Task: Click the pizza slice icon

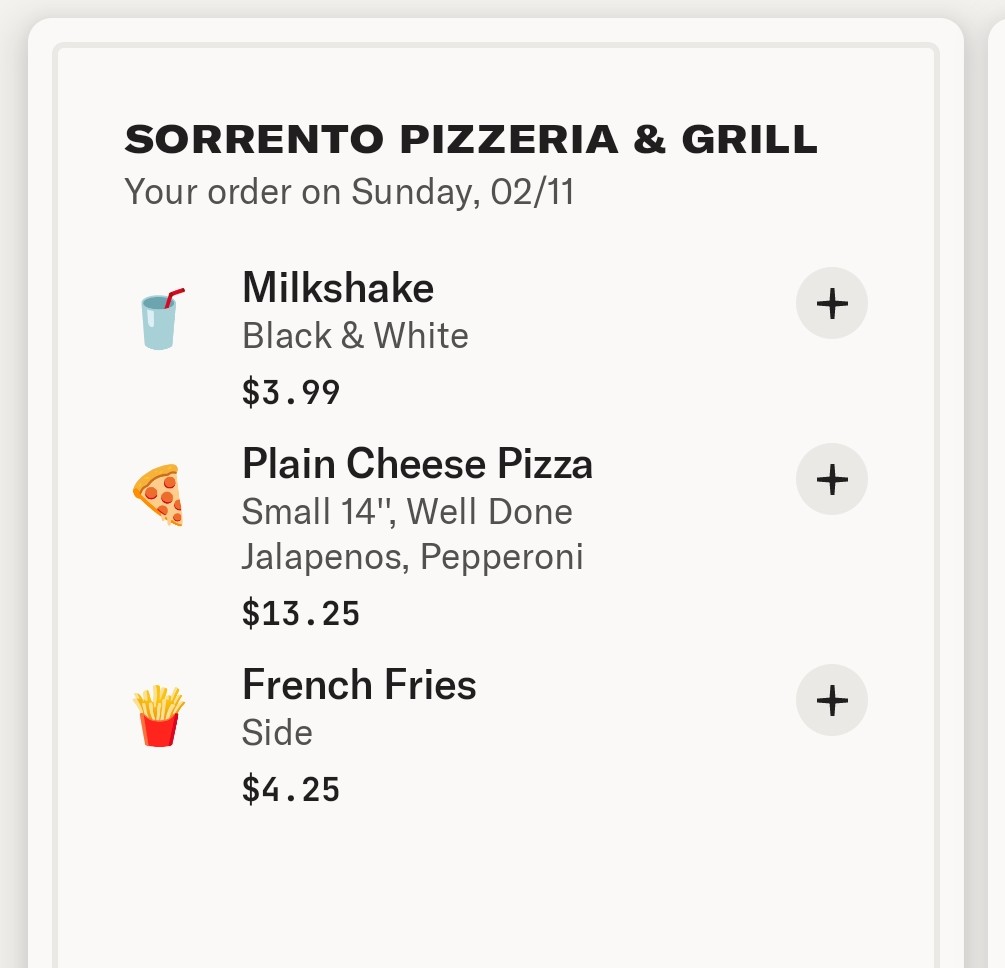Action: 159,494
